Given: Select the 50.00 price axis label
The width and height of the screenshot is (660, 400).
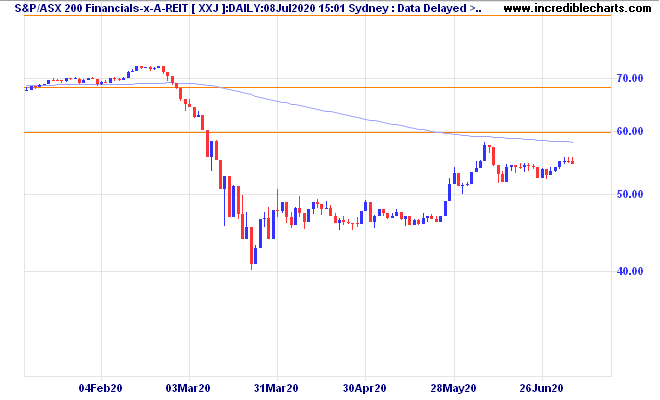Looking at the screenshot, I should [x=630, y=194].
